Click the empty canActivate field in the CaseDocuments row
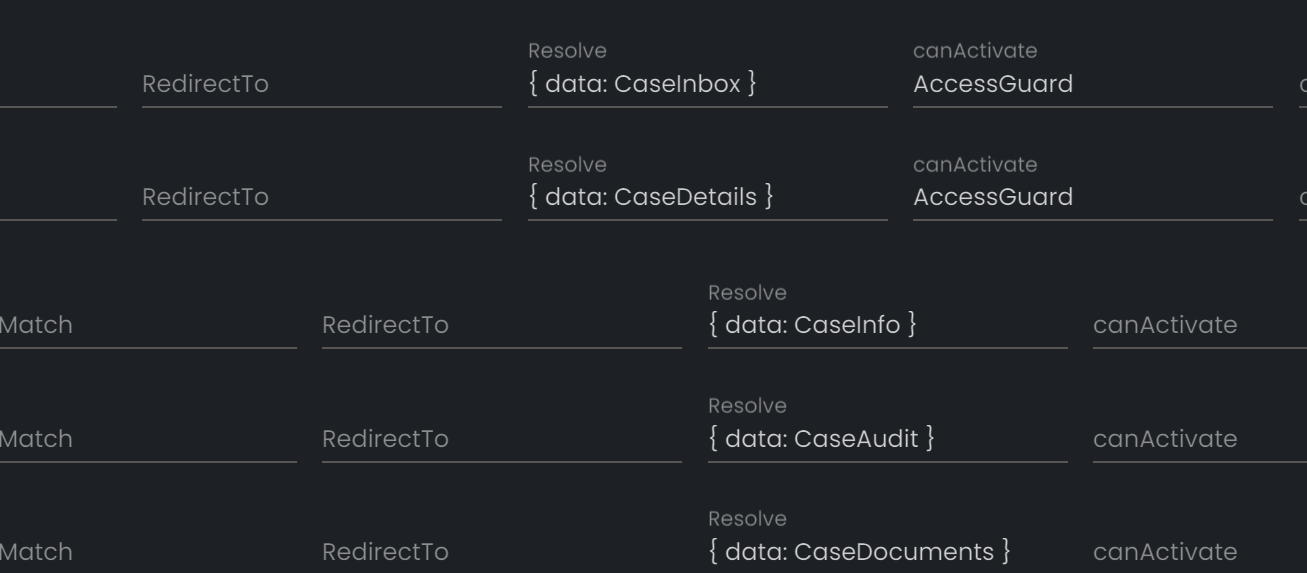Image resolution: width=1307 pixels, height=573 pixels. [1200, 552]
